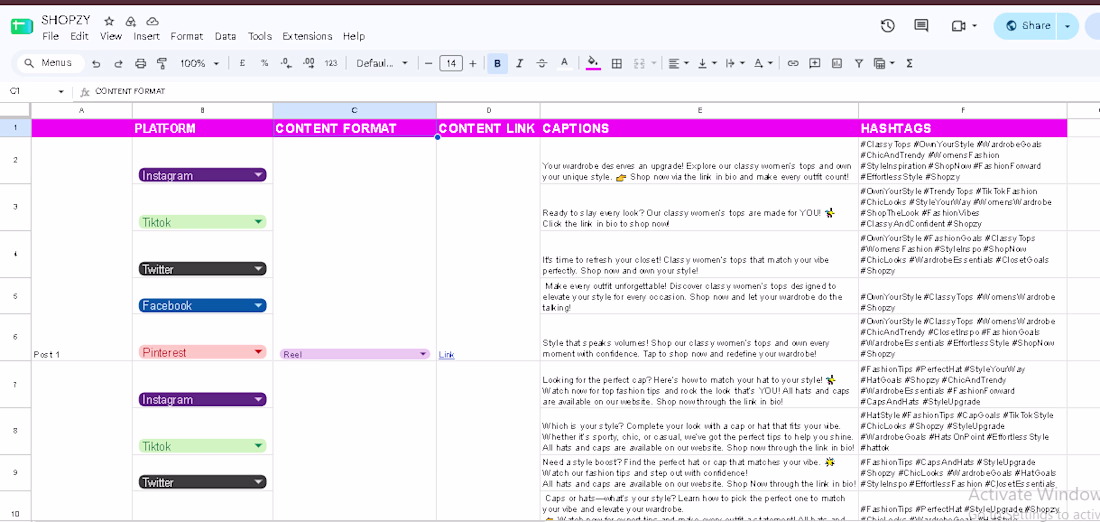Click the Share button
Screen dimensions: 1100x522
coord(1026,26)
